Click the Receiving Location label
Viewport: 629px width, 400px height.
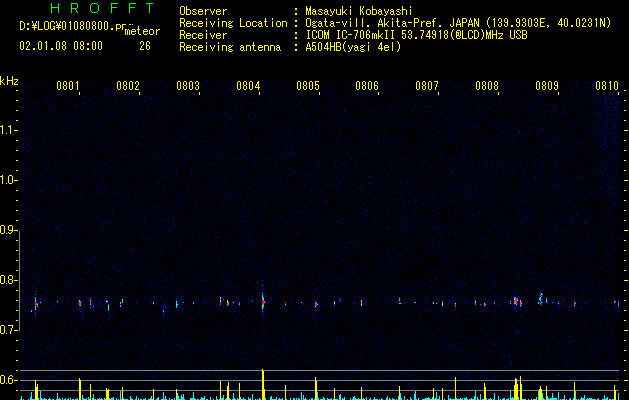[233, 23]
